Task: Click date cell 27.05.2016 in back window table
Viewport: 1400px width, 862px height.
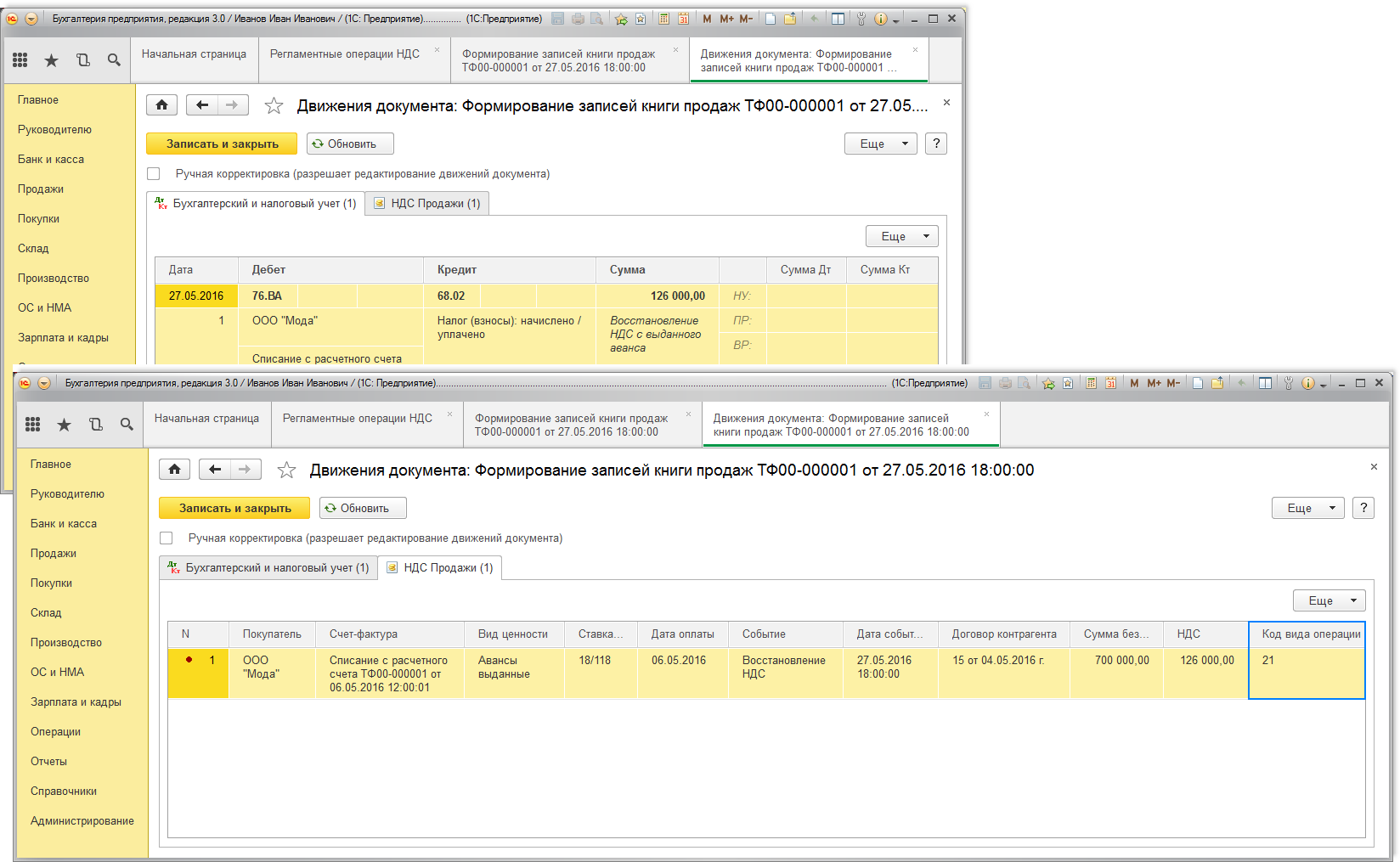Action: click(196, 296)
